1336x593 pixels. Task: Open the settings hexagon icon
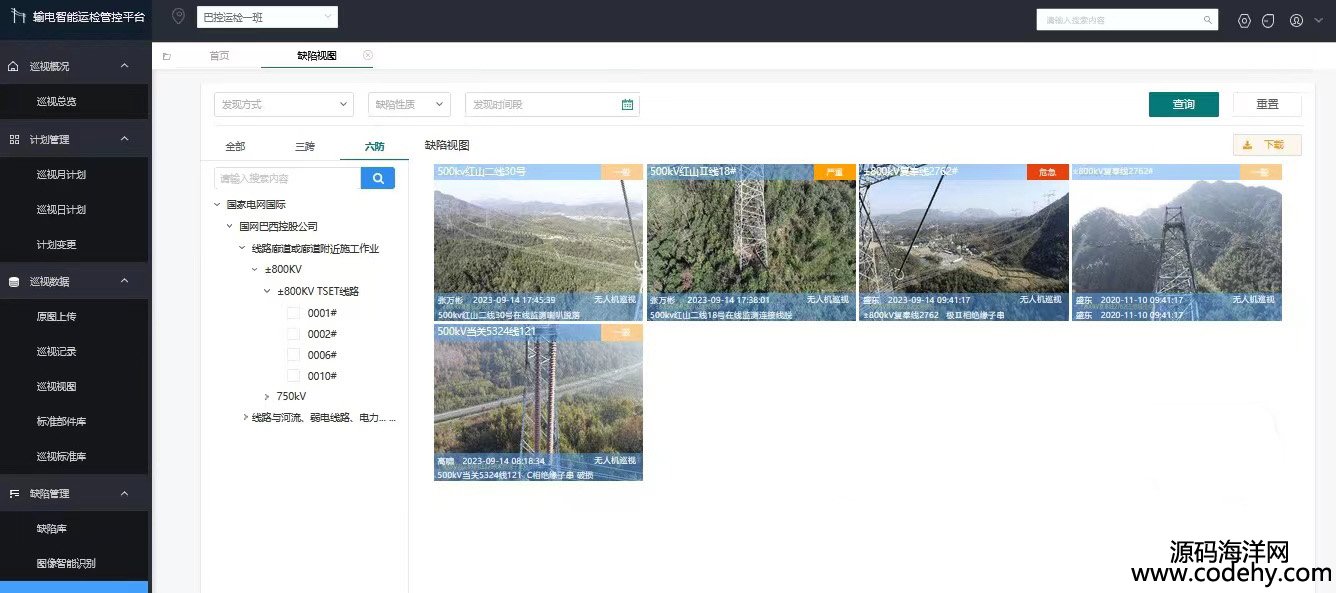(x=1244, y=20)
